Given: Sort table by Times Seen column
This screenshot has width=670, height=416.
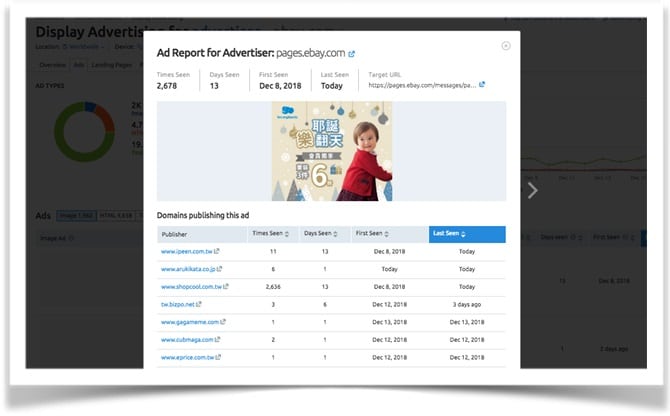Looking at the screenshot, I should [x=273, y=234].
